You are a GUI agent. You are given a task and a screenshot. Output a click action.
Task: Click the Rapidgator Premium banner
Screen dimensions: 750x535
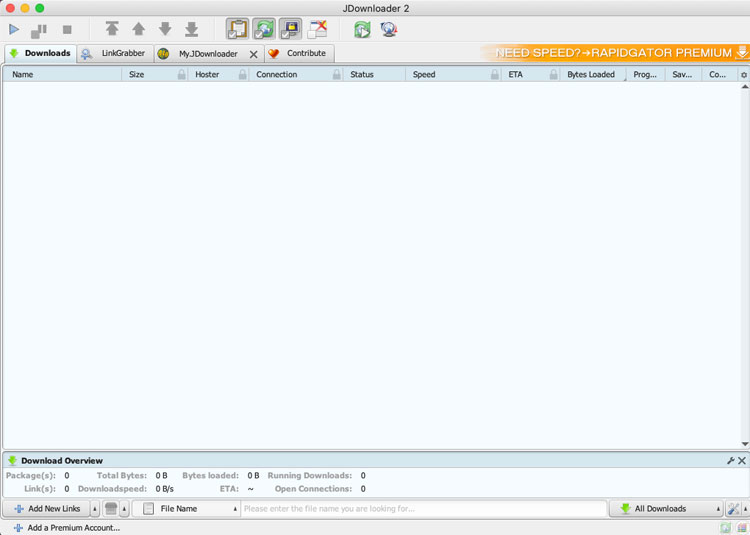pyautogui.click(x=615, y=53)
